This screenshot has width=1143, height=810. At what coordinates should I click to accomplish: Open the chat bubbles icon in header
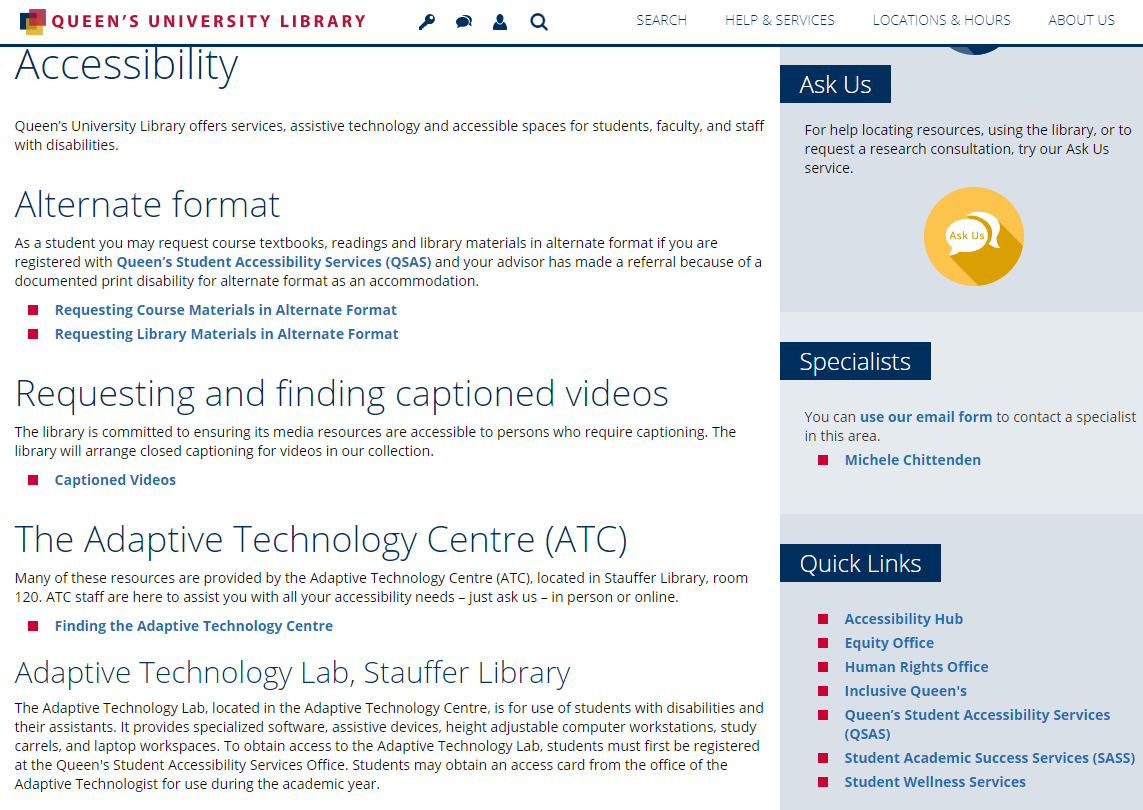(464, 22)
